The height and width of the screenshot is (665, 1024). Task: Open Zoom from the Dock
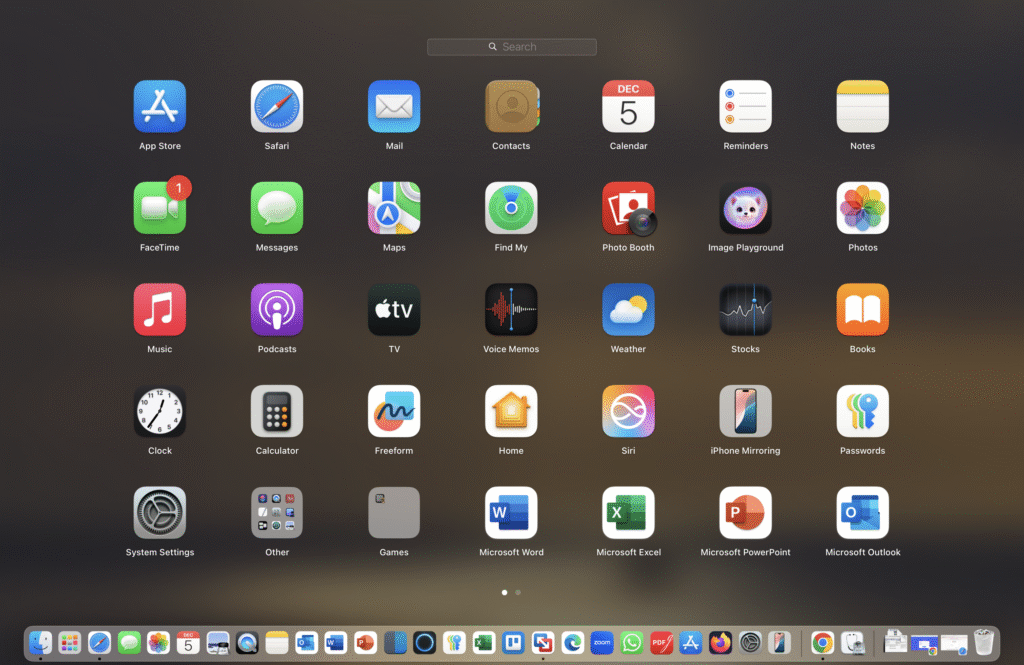coord(601,643)
